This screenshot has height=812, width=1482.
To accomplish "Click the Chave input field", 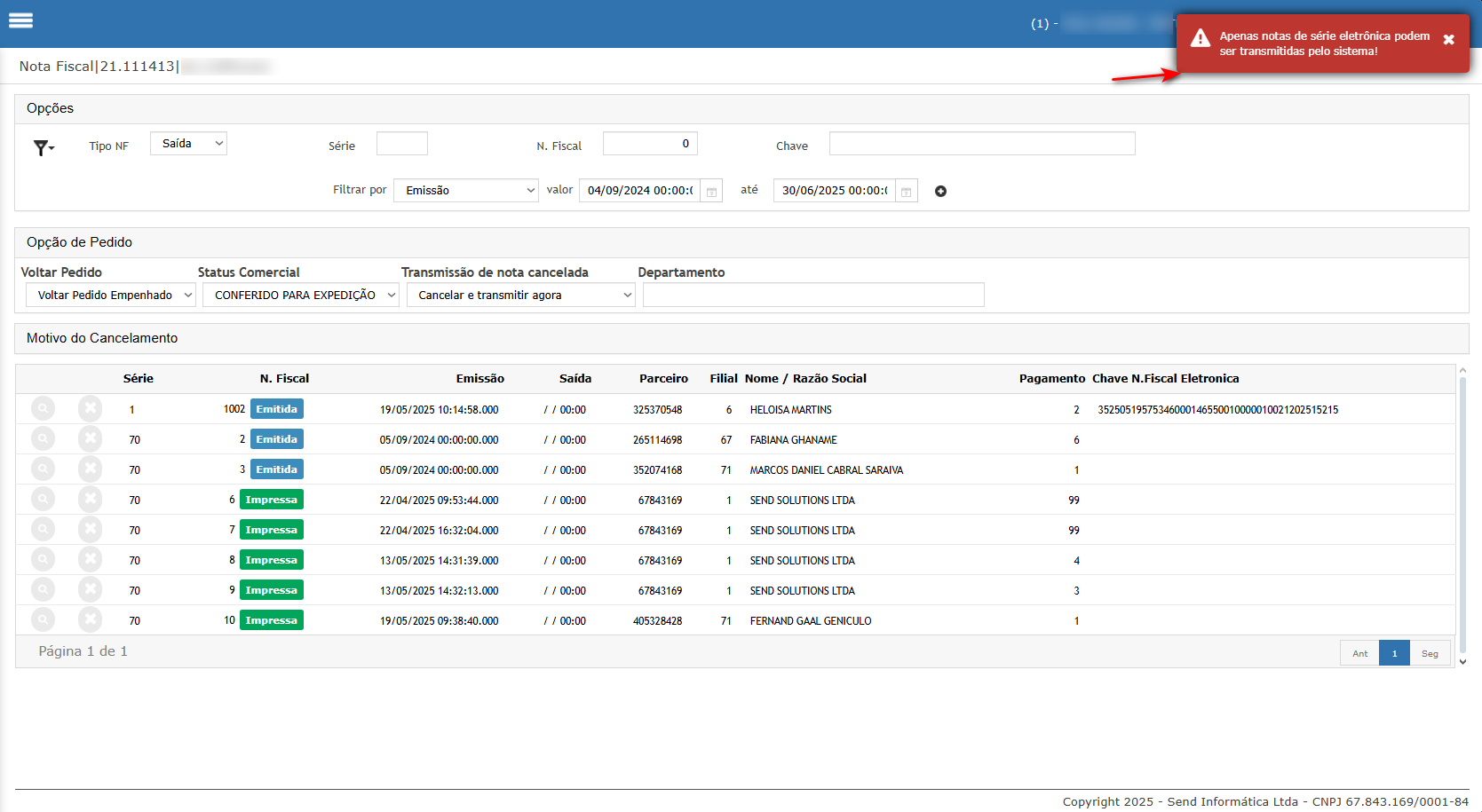I will 982,144.
